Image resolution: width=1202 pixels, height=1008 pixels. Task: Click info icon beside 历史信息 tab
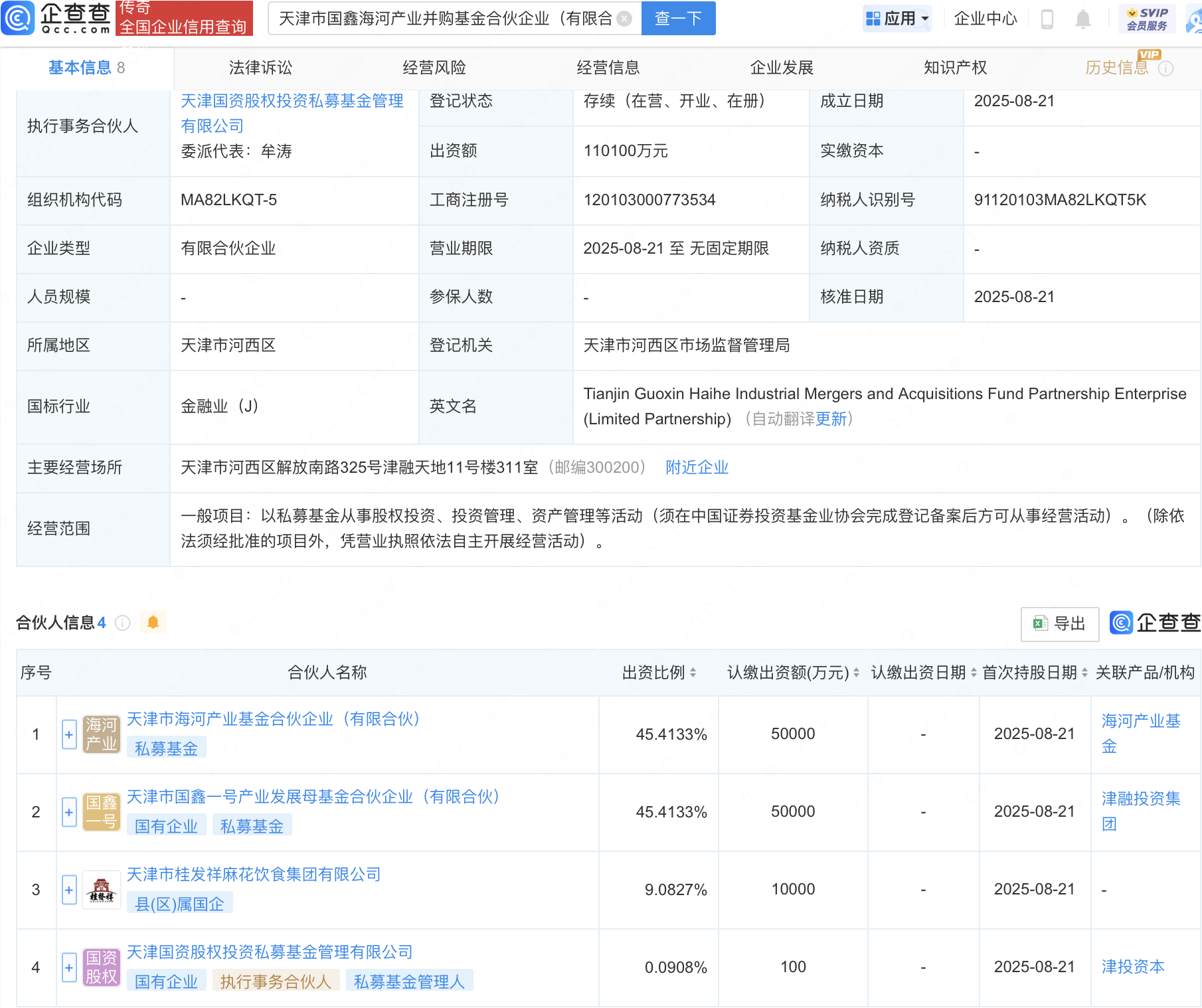1166,68
